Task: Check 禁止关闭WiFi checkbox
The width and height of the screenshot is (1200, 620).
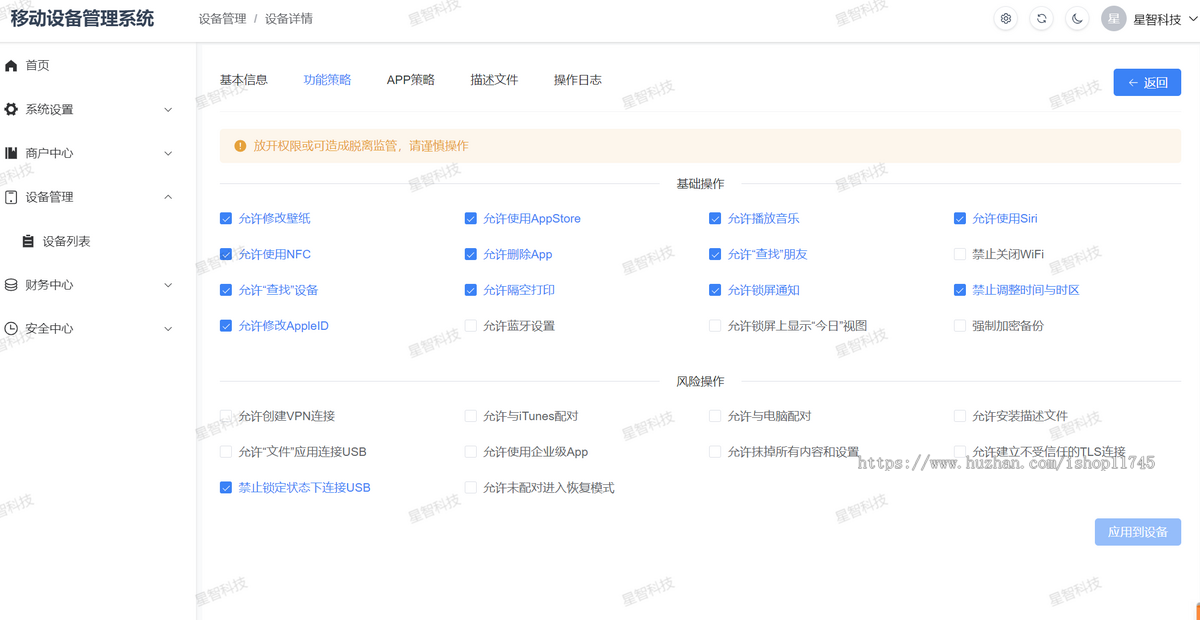Action: pos(960,254)
